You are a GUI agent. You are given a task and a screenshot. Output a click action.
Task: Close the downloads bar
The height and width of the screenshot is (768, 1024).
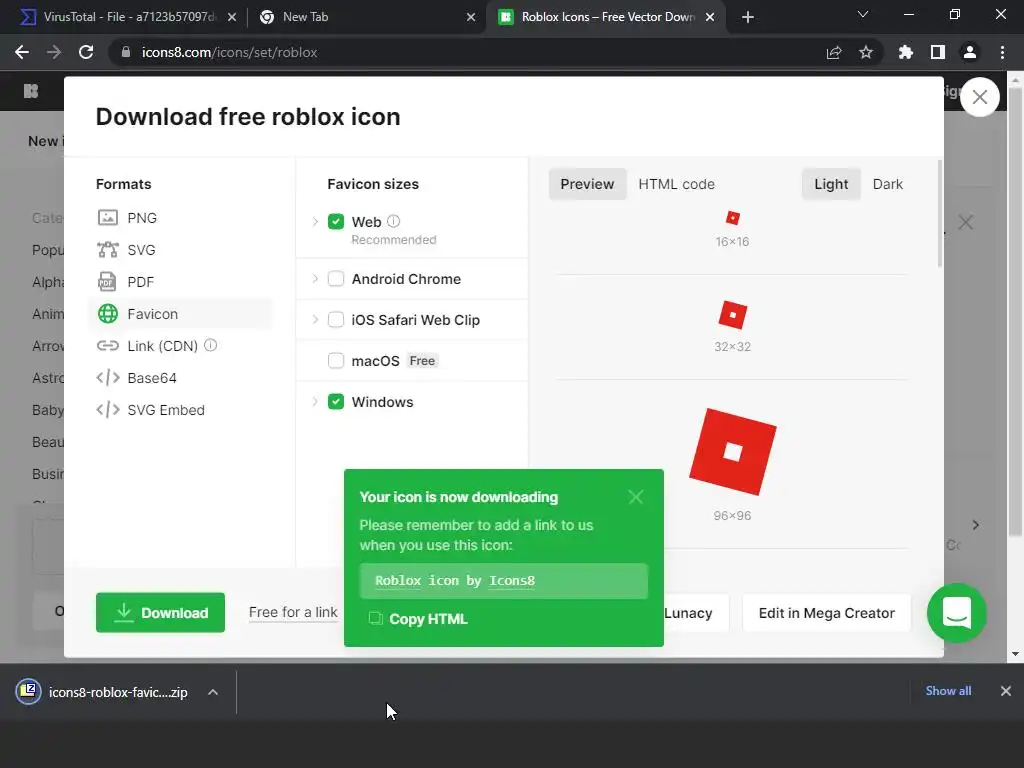click(x=1006, y=691)
